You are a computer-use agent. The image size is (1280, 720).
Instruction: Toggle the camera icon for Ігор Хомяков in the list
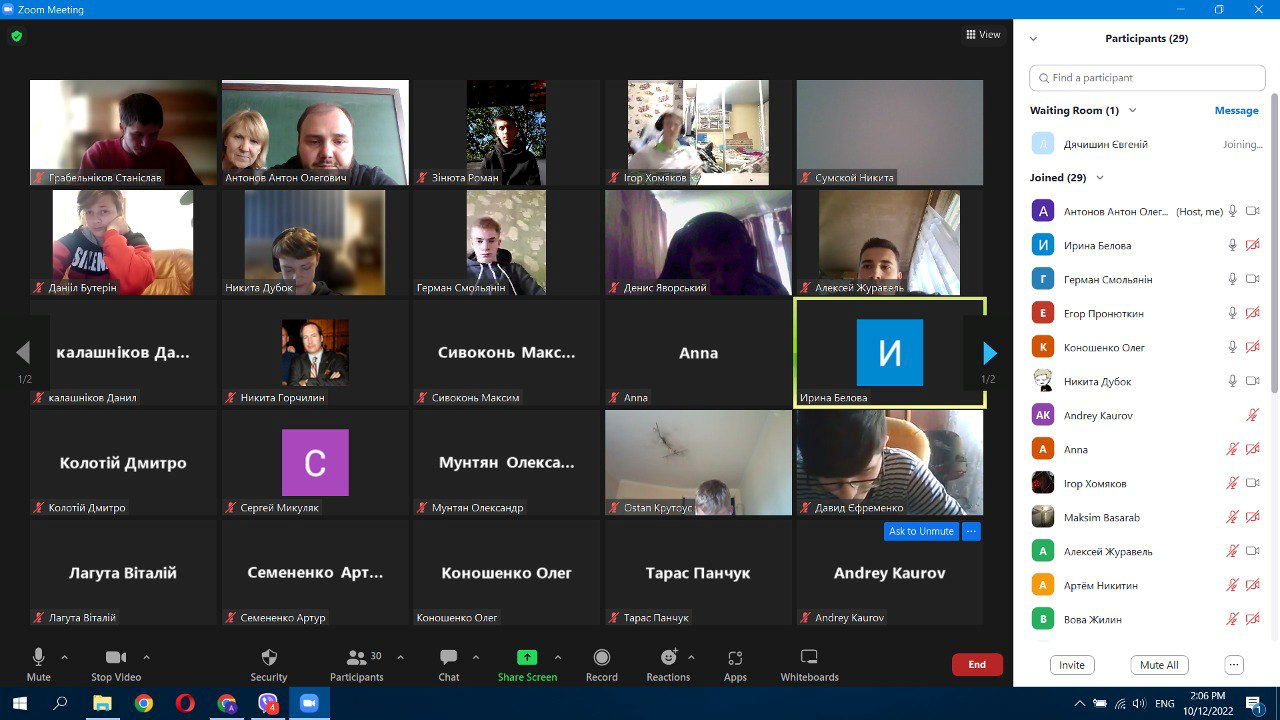(x=1252, y=483)
